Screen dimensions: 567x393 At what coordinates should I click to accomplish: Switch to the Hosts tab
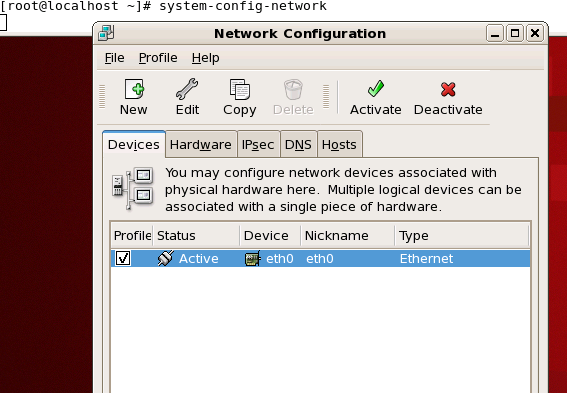point(339,144)
